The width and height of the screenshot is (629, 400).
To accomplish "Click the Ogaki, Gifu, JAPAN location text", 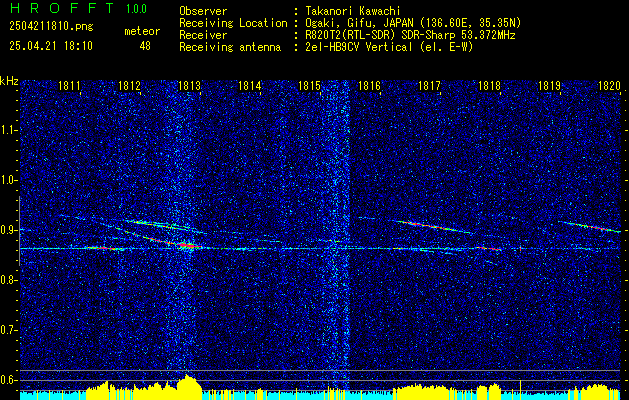I will pos(413,23).
